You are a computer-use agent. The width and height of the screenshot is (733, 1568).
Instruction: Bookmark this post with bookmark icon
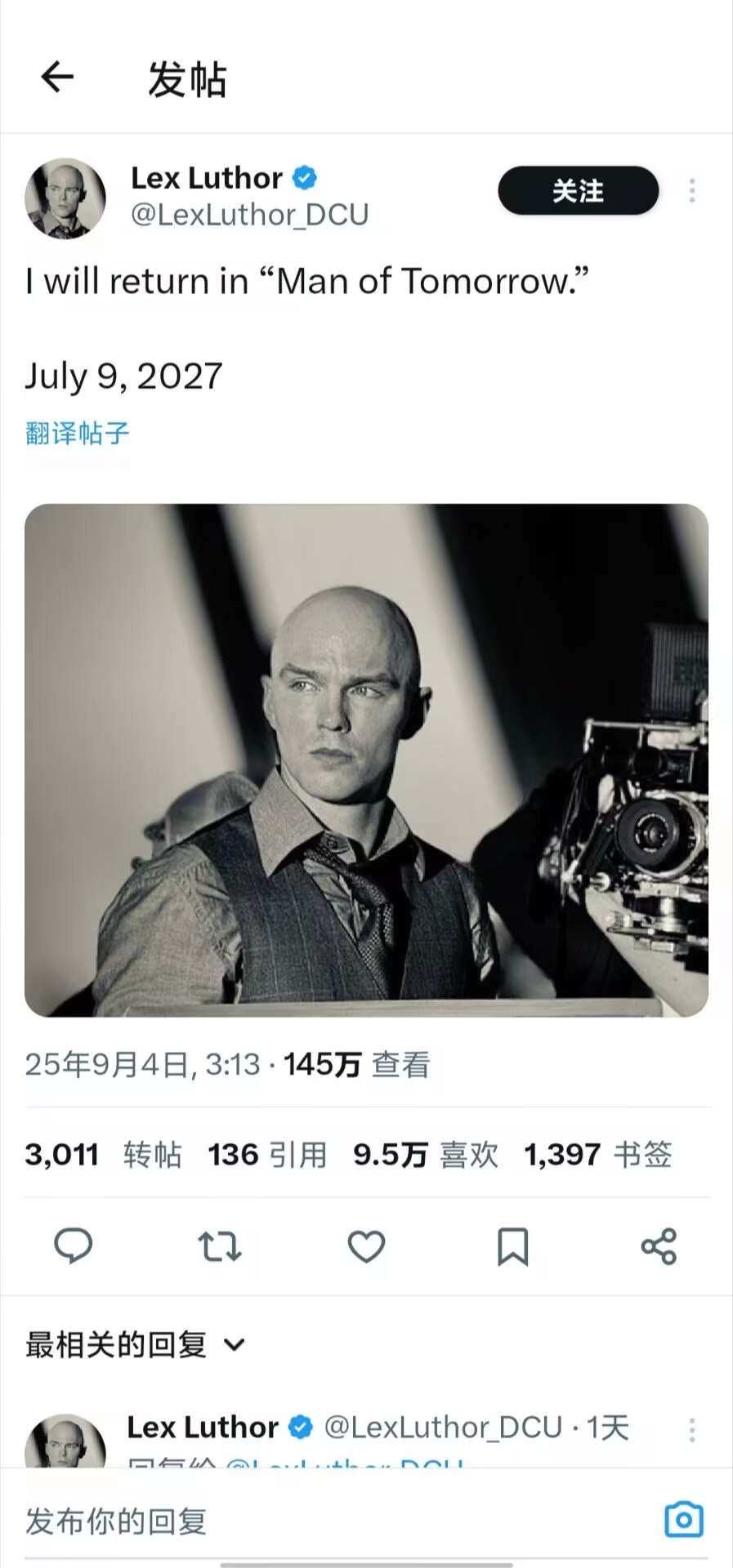pos(513,1247)
